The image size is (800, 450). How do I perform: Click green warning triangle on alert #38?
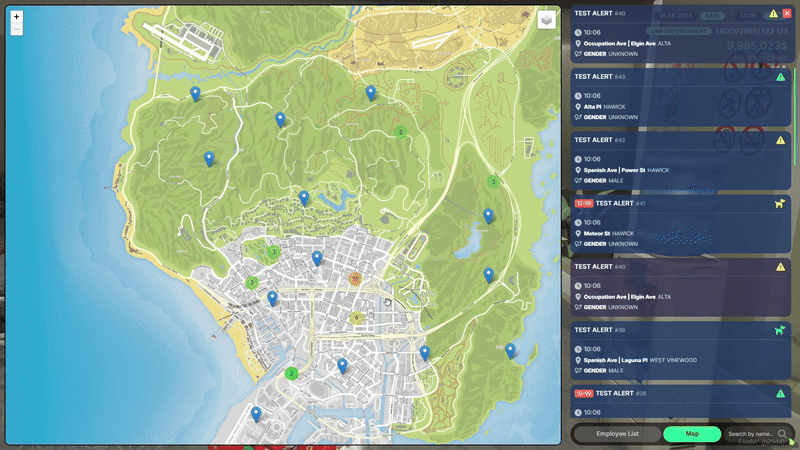tap(780, 393)
